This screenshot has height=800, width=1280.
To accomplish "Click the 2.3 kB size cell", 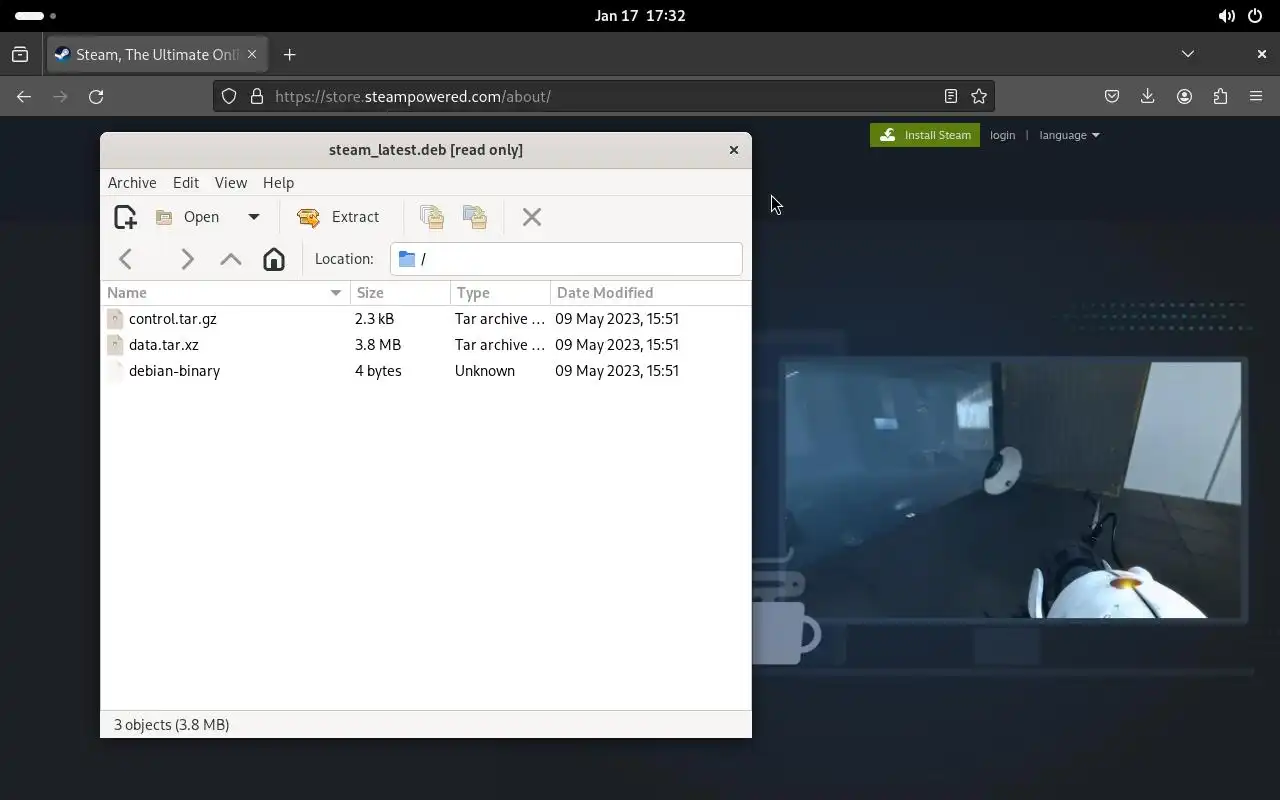I will point(374,319).
